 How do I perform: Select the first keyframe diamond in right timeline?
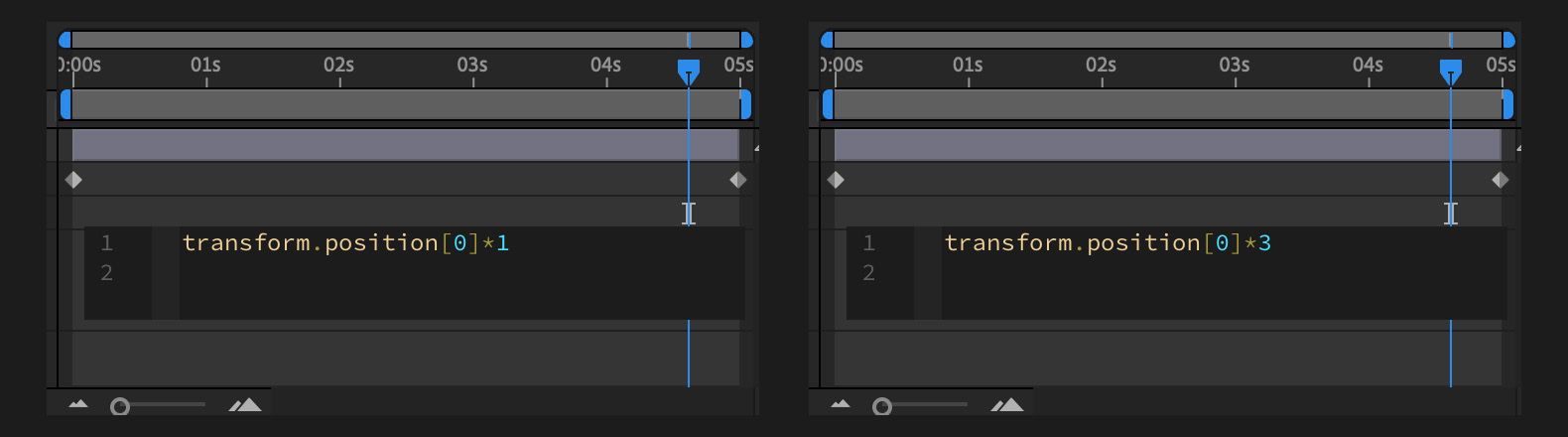pyautogui.click(x=836, y=180)
